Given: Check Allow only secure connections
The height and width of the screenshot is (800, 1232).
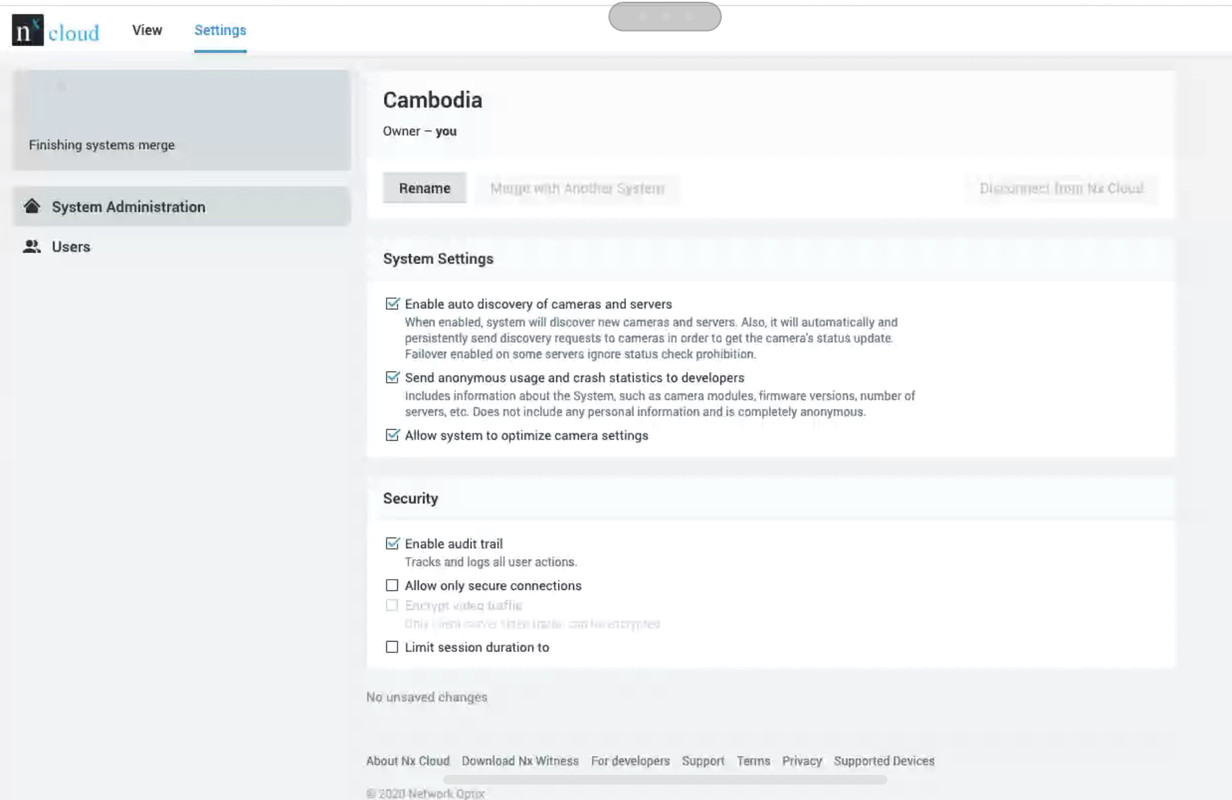Looking at the screenshot, I should [x=392, y=586].
